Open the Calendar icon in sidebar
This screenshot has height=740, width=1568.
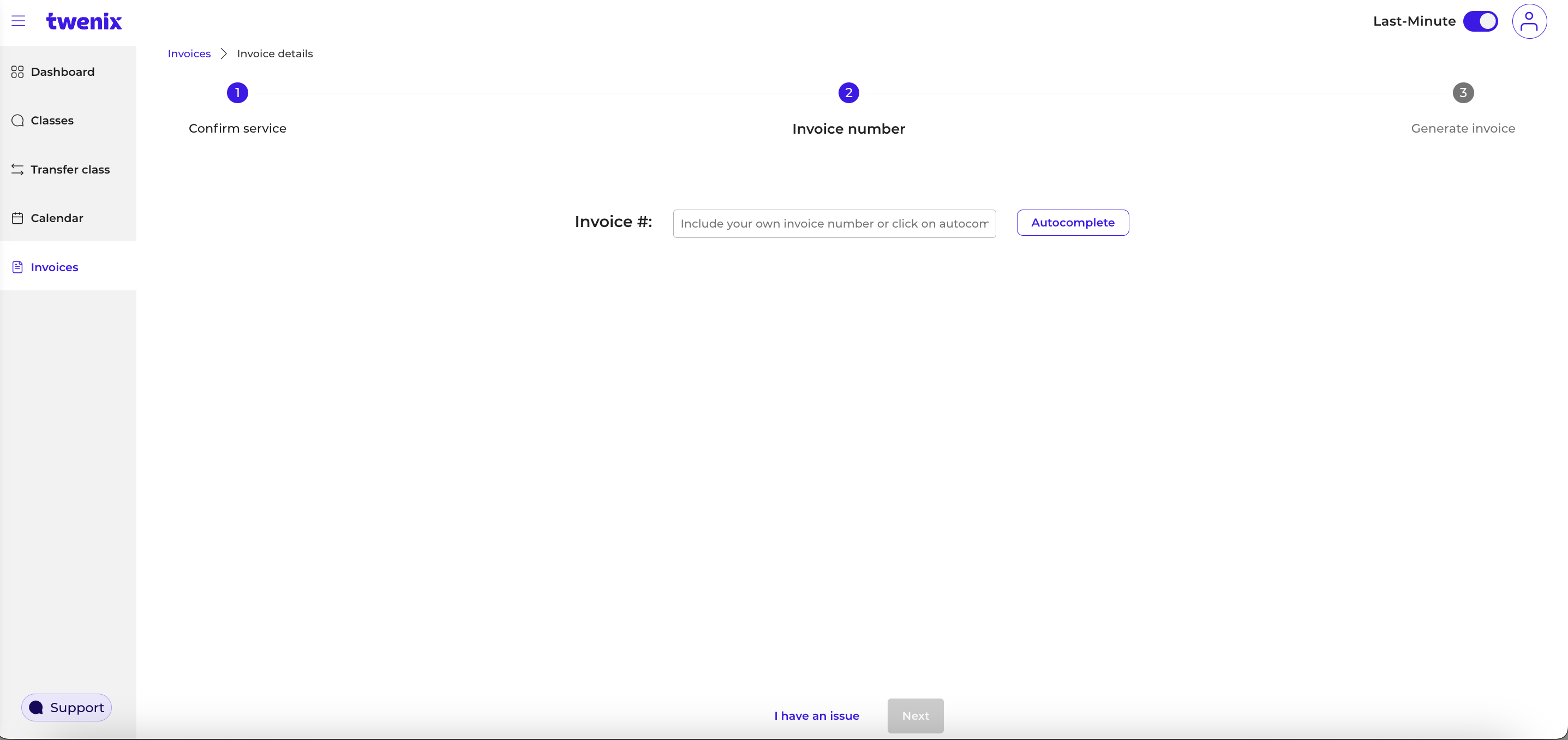tap(17, 217)
